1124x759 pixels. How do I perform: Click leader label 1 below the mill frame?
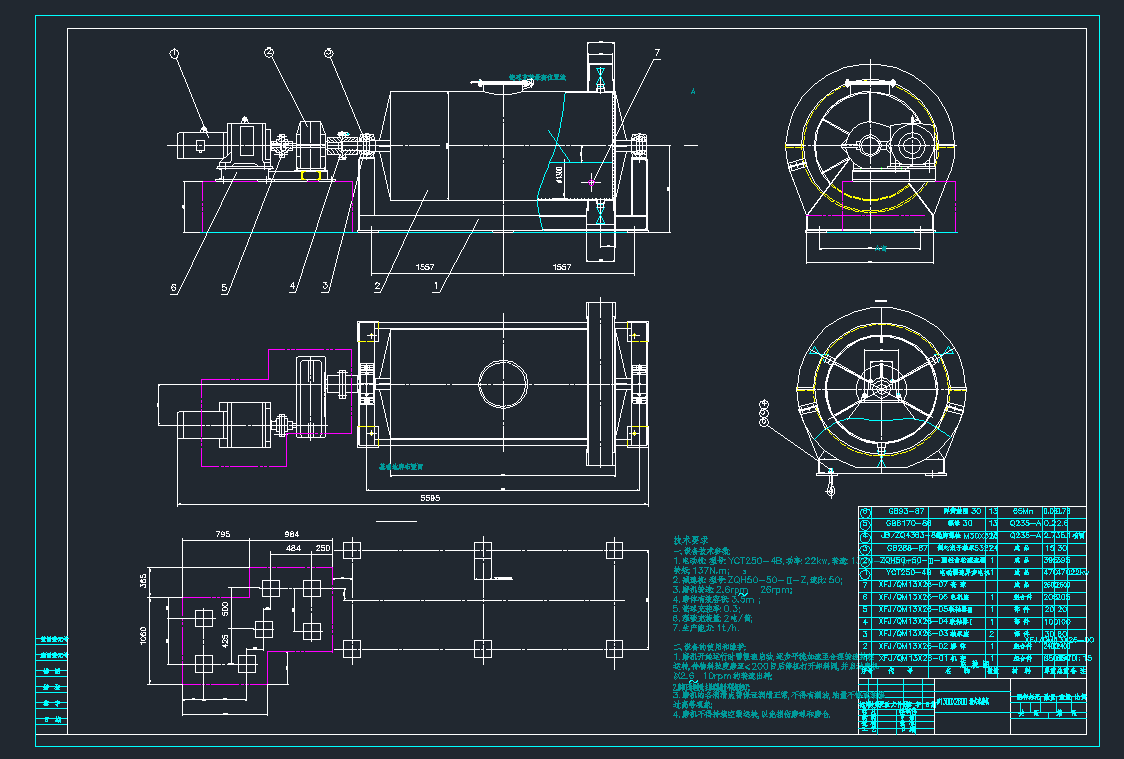[436, 285]
